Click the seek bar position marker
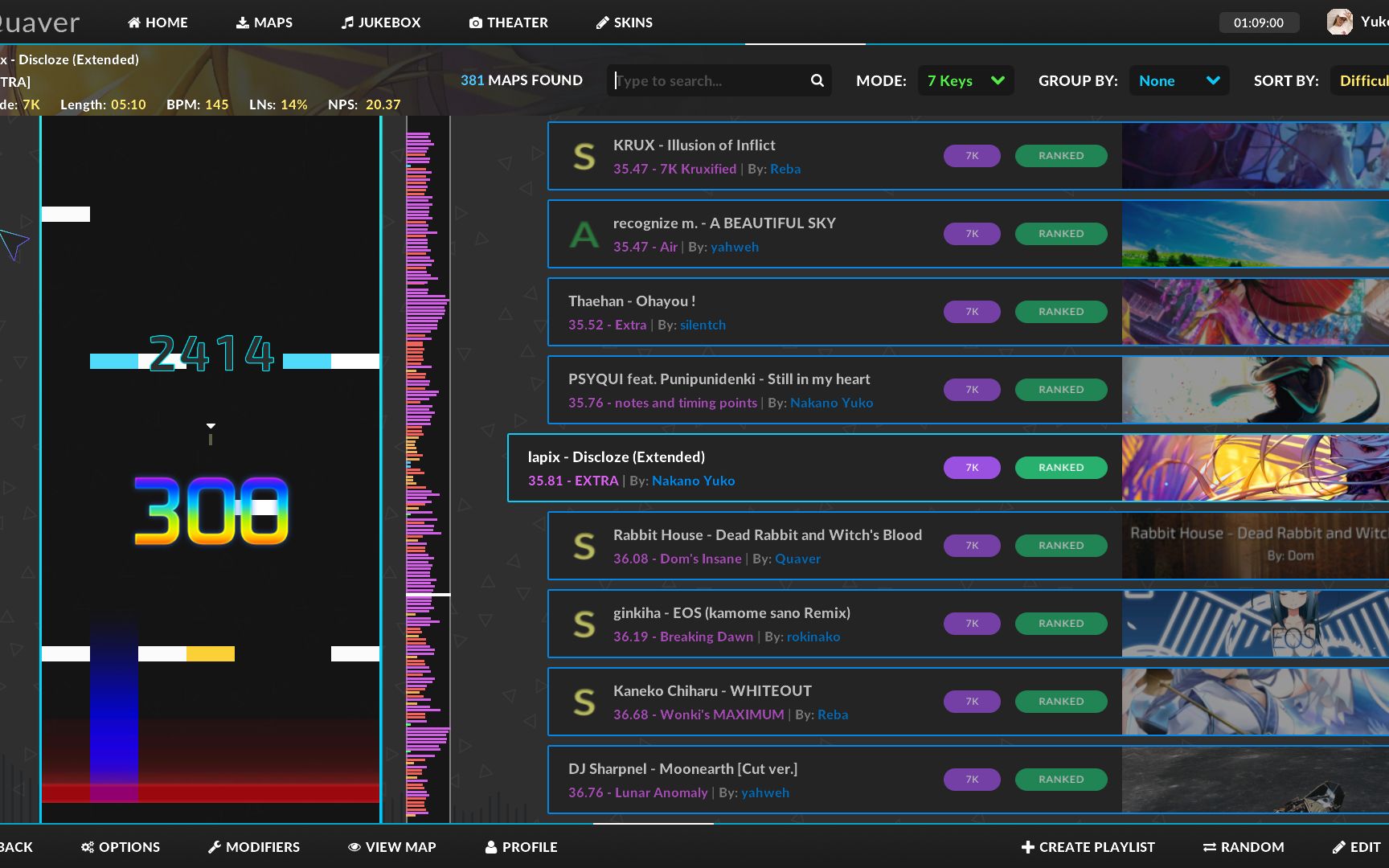The width and height of the screenshot is (1389, 868). pyautogui.click(x=428, y=594)
